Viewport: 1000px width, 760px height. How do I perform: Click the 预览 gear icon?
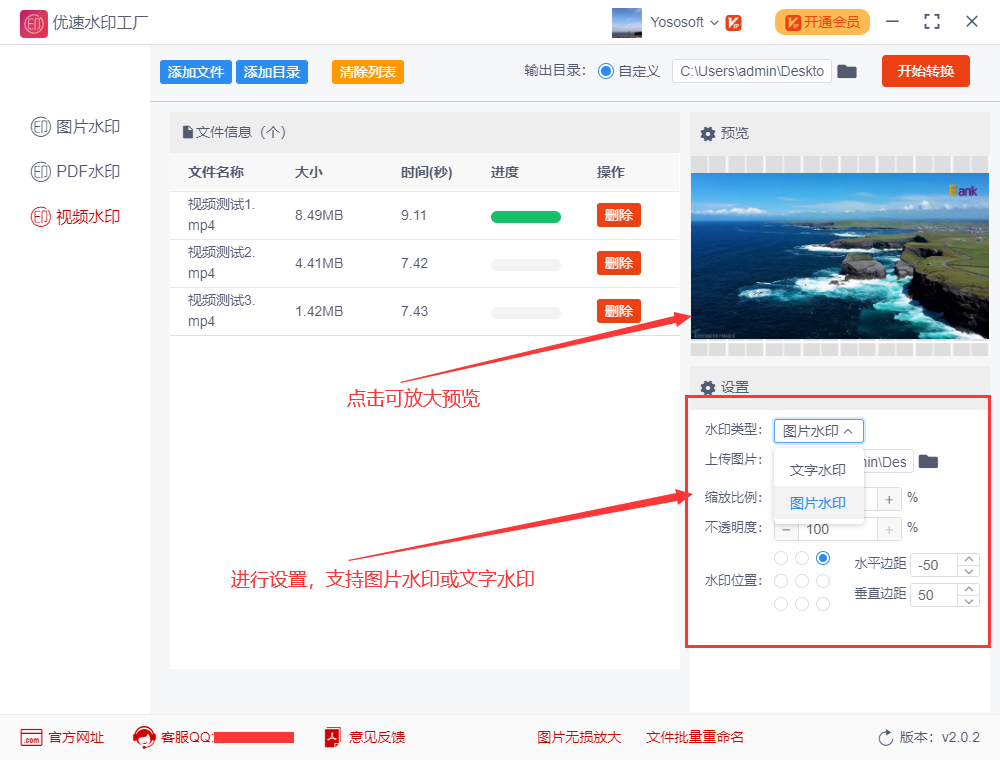707,133
